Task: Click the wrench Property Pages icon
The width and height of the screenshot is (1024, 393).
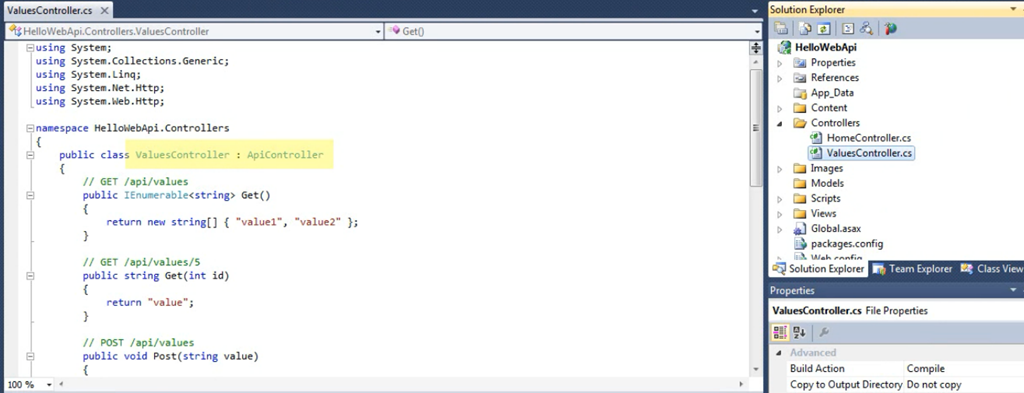Action: pyautogui.click(x=824, y=332)
